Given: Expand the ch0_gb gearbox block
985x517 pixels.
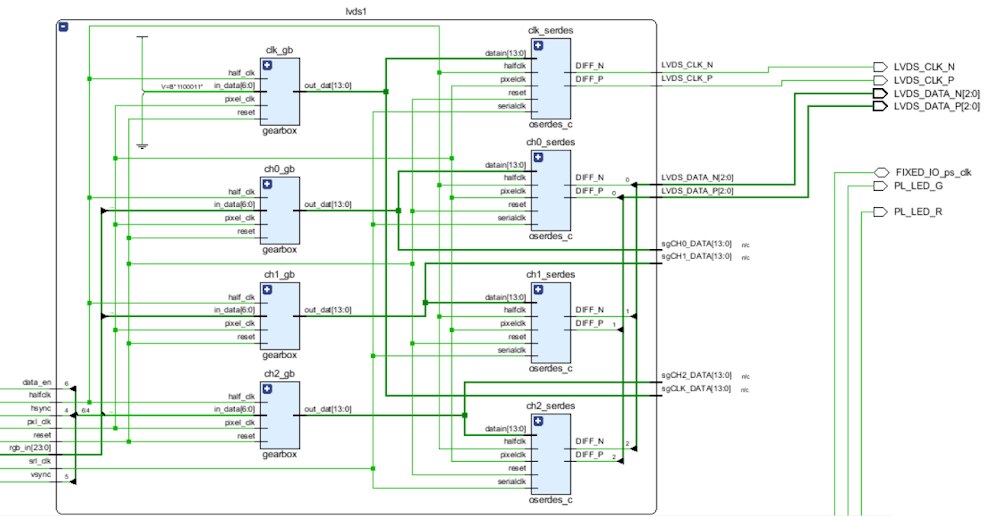Looking at the screenshot, I should [268, 184].
